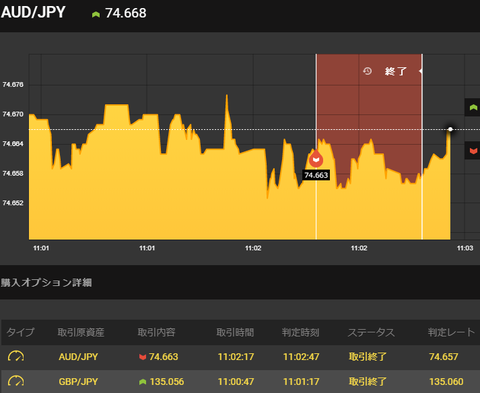Click GBP/JPY asset name in the table

pyautogui.click(x=78, y=382)
